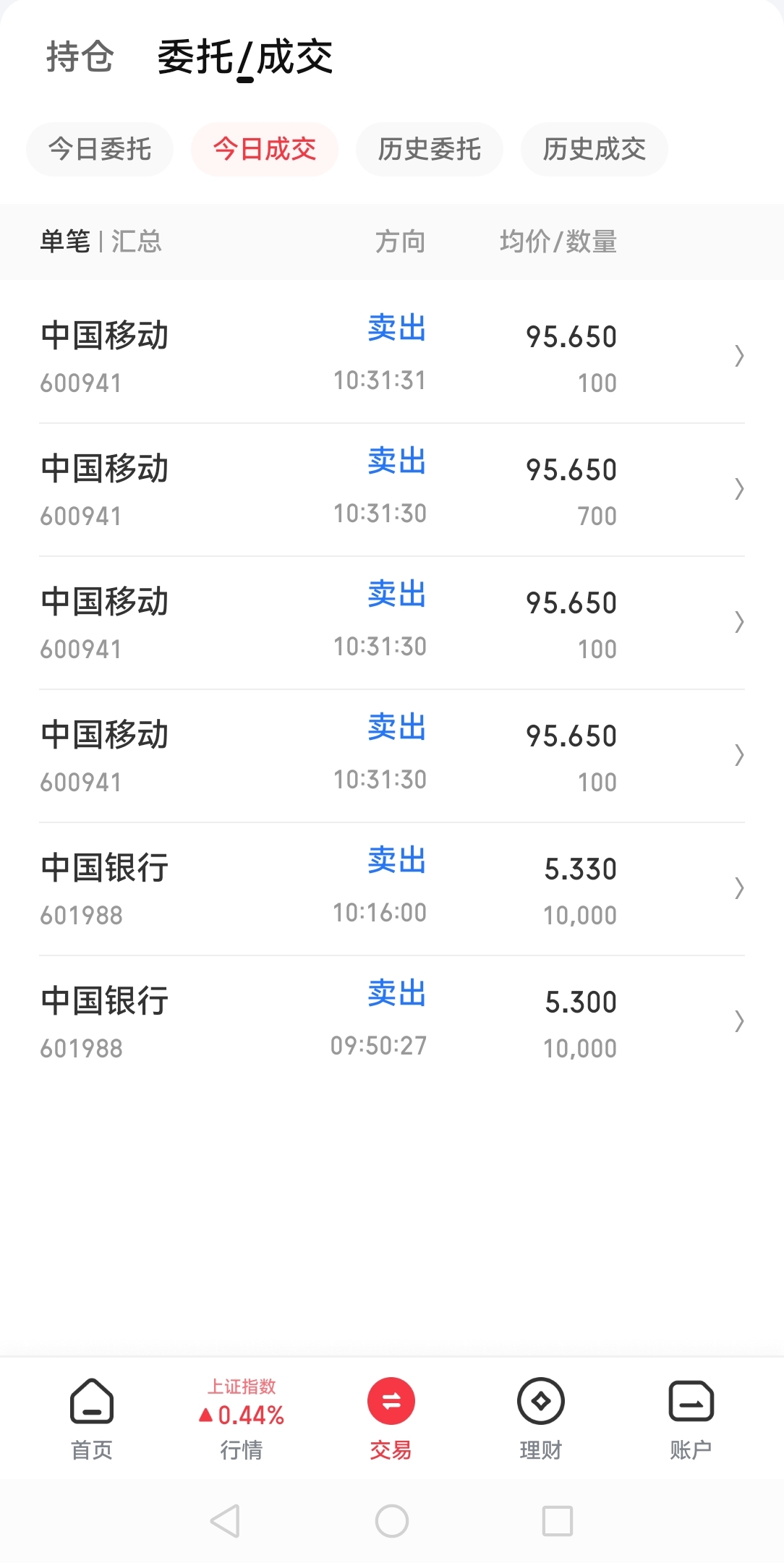Tap the Account (账户) wallet icon
This screenshot has height=1563, width=784.
click(691, 1401)
